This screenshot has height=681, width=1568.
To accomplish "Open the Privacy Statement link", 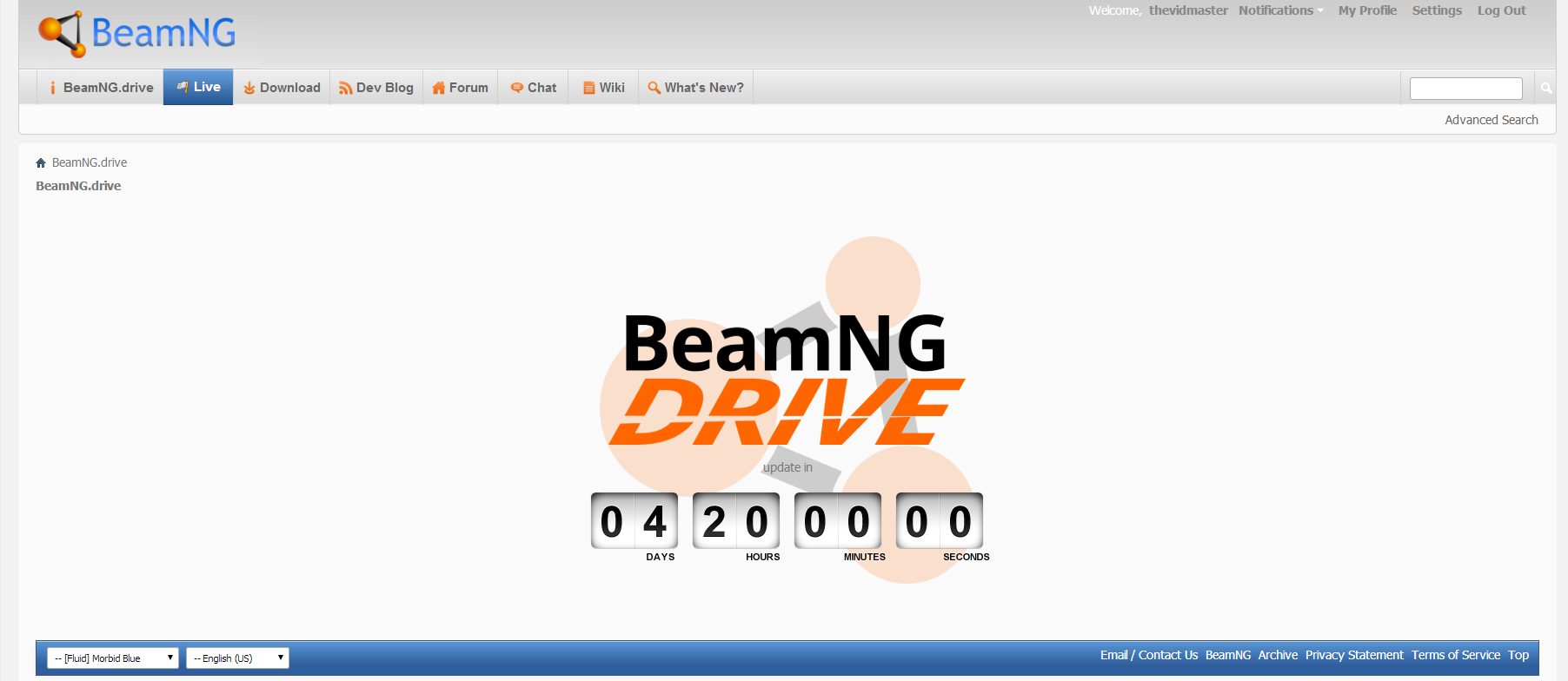I will coord(1354,655).
